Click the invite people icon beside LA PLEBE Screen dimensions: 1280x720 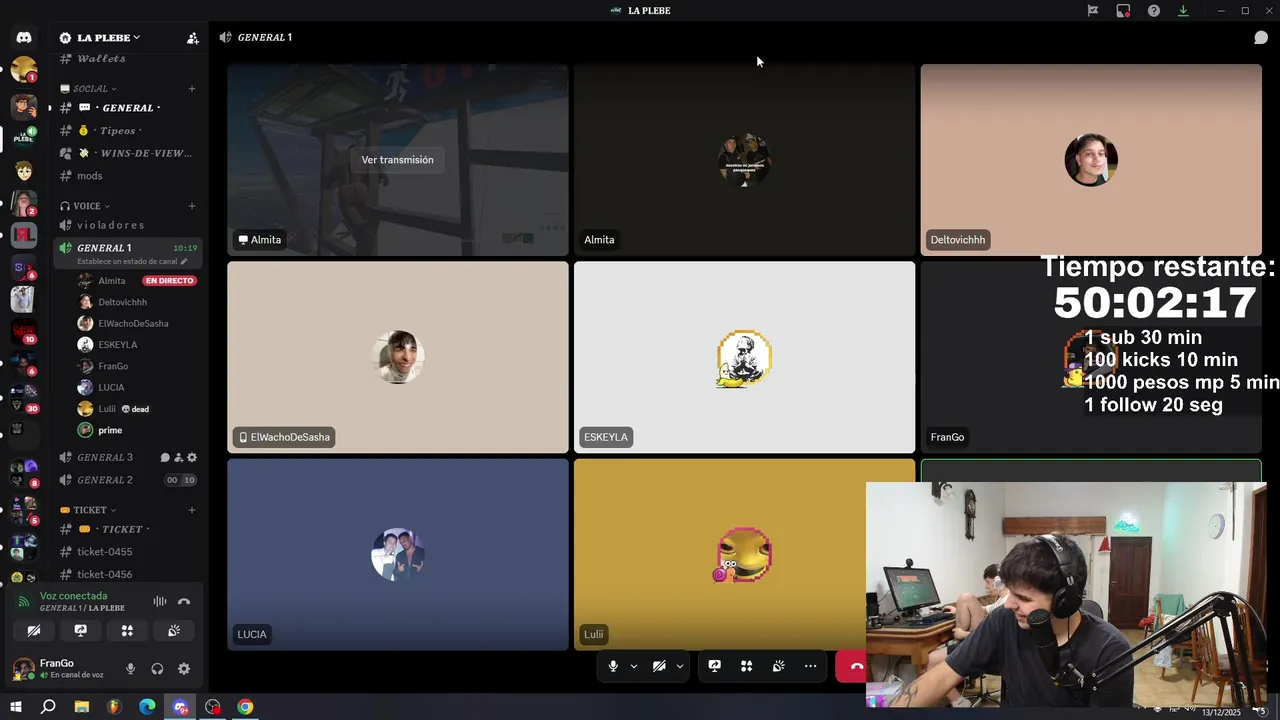coord(192,38)
